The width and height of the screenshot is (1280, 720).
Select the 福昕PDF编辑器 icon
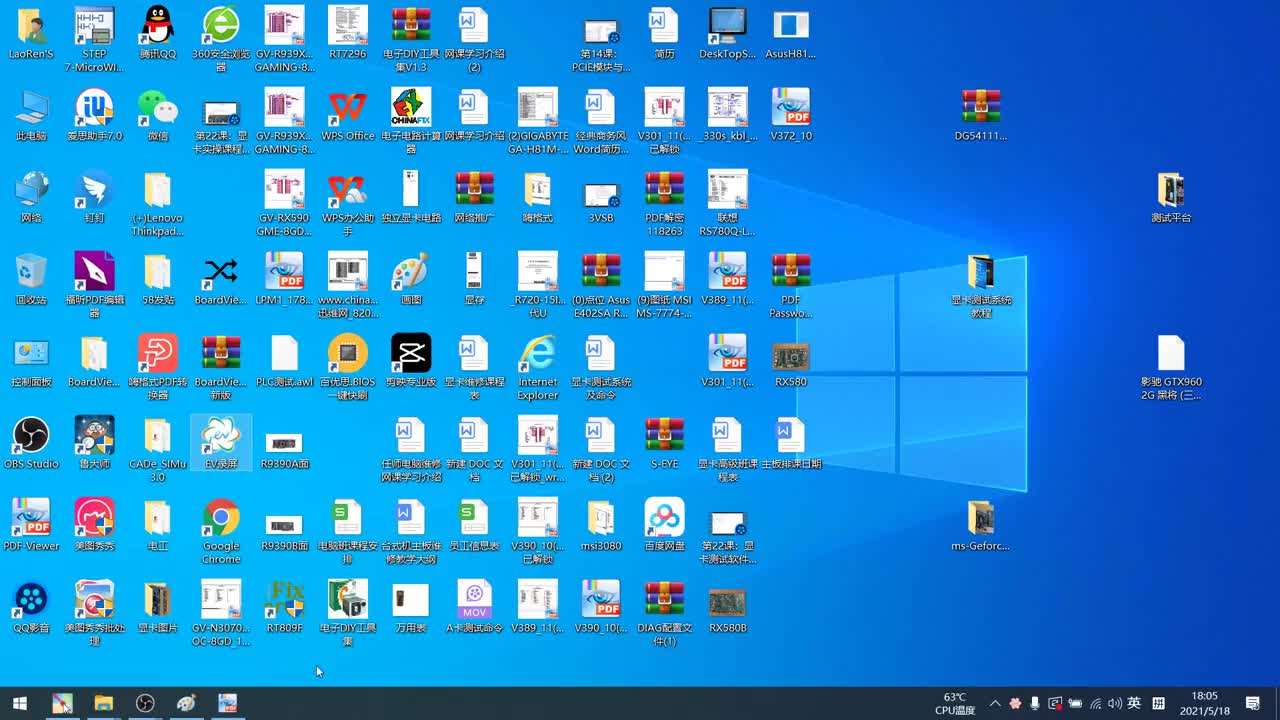point(94,285)
